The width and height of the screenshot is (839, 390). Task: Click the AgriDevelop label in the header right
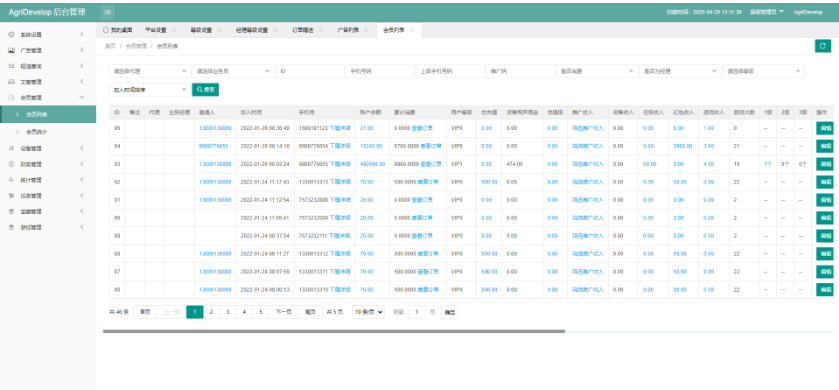pyautogui.click(x=808, y=12)
